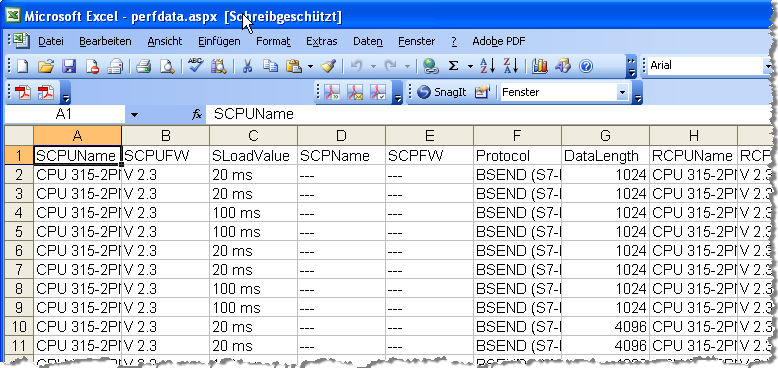Open the Fenster capture mode dropdown
Screen dimensions: 778x368
[622, 92]
